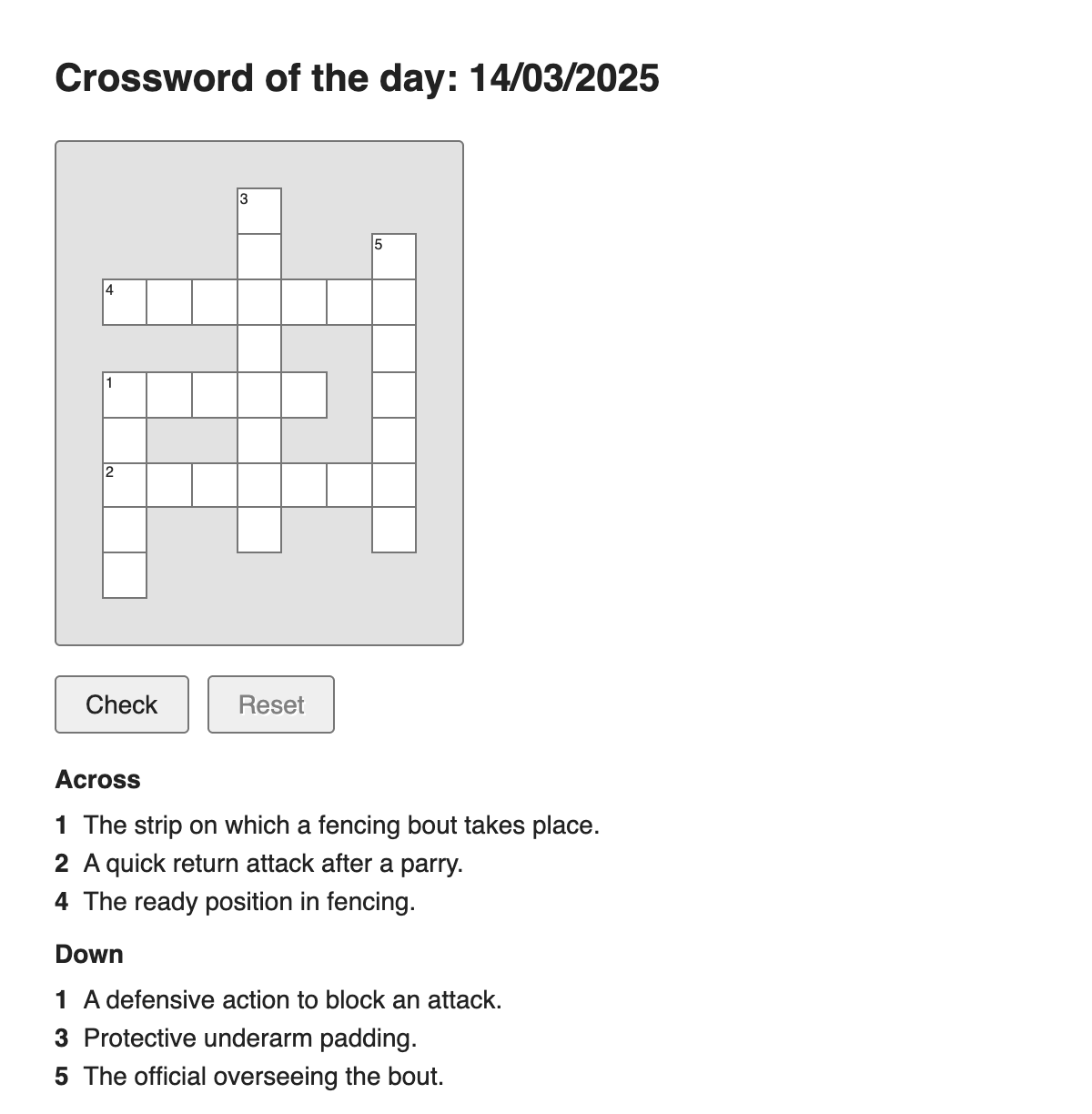Select crossword cell numbered 1
Image resolution: width=1092 pixels, height=1114 pixels.
coord(125,395)
